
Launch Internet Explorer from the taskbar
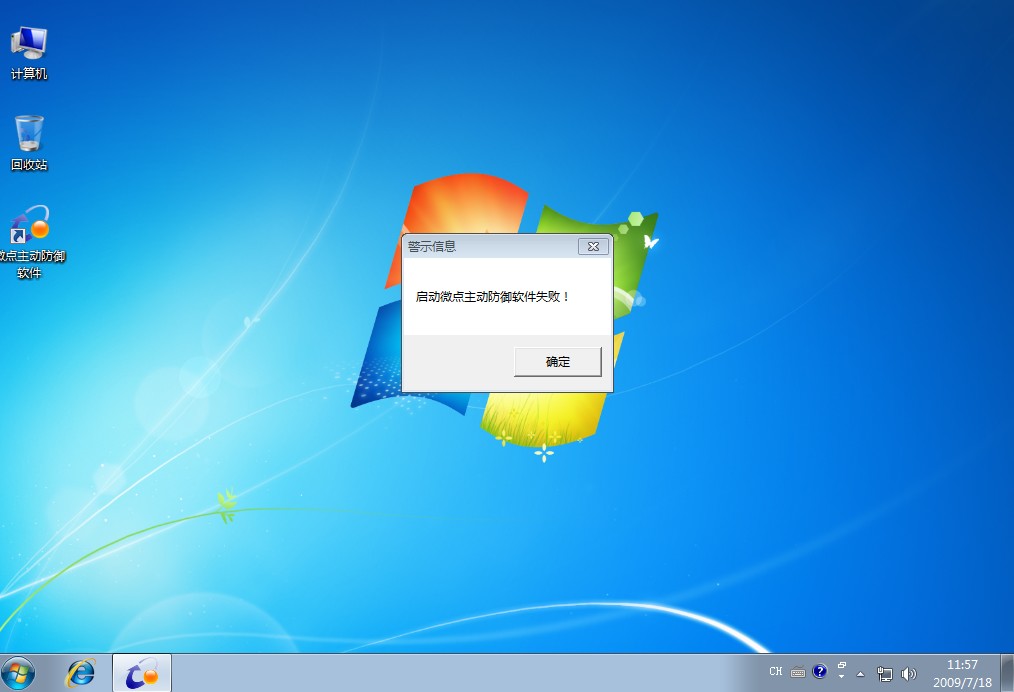click(80, 673)
